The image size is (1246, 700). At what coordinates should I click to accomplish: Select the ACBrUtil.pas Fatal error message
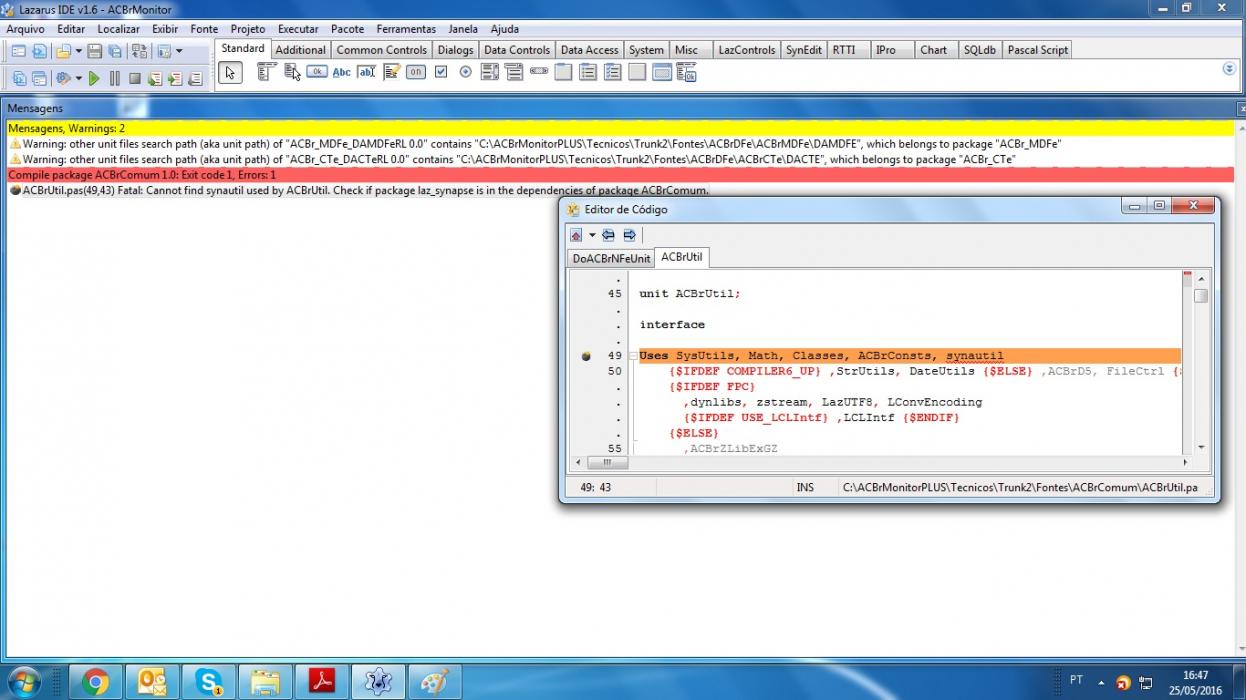pos(366,190)
